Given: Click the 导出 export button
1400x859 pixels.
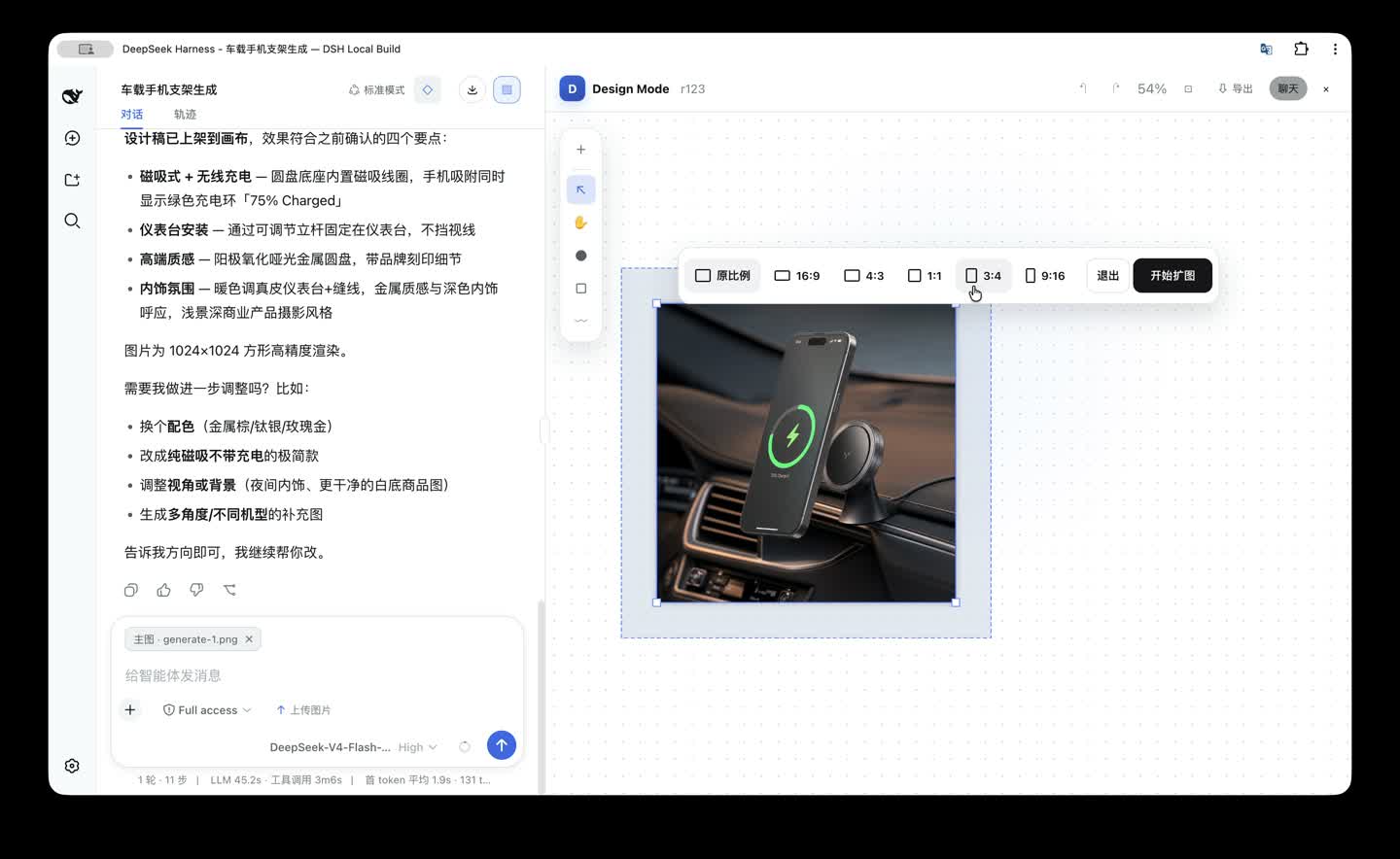Looking at the screenshot, I should click(1236, 88).
